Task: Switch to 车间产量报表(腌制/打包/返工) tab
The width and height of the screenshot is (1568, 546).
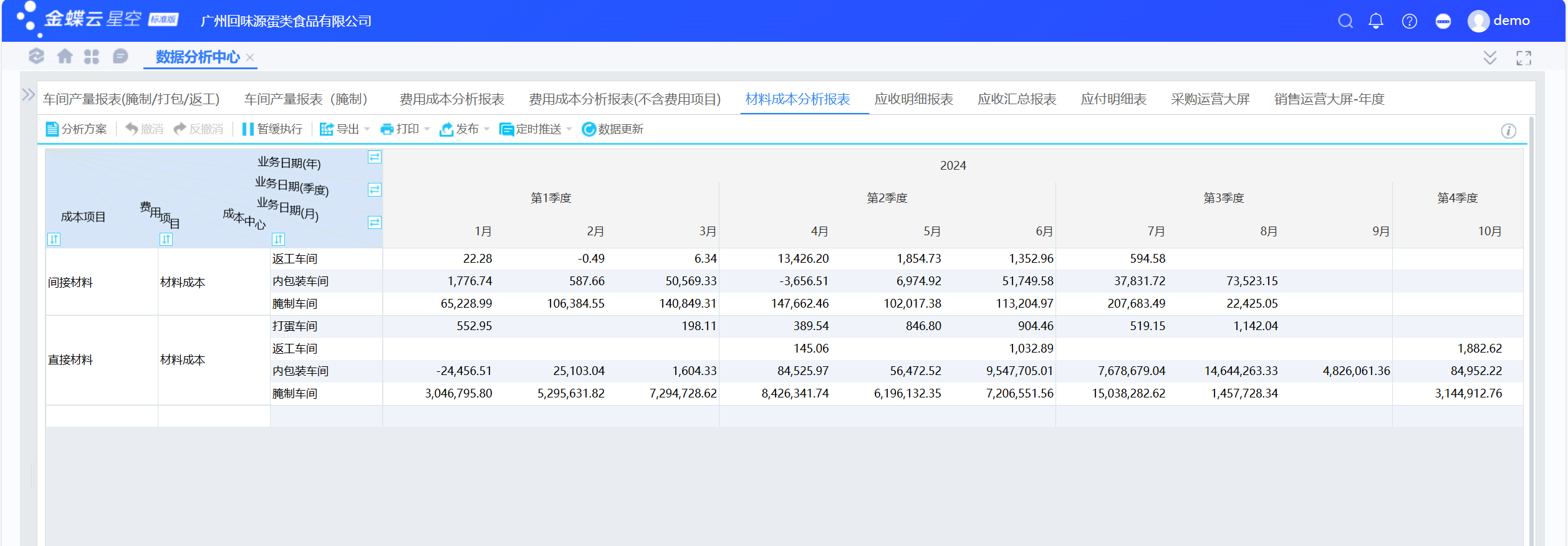Action: pyautogui.click(x=131, y=99)
